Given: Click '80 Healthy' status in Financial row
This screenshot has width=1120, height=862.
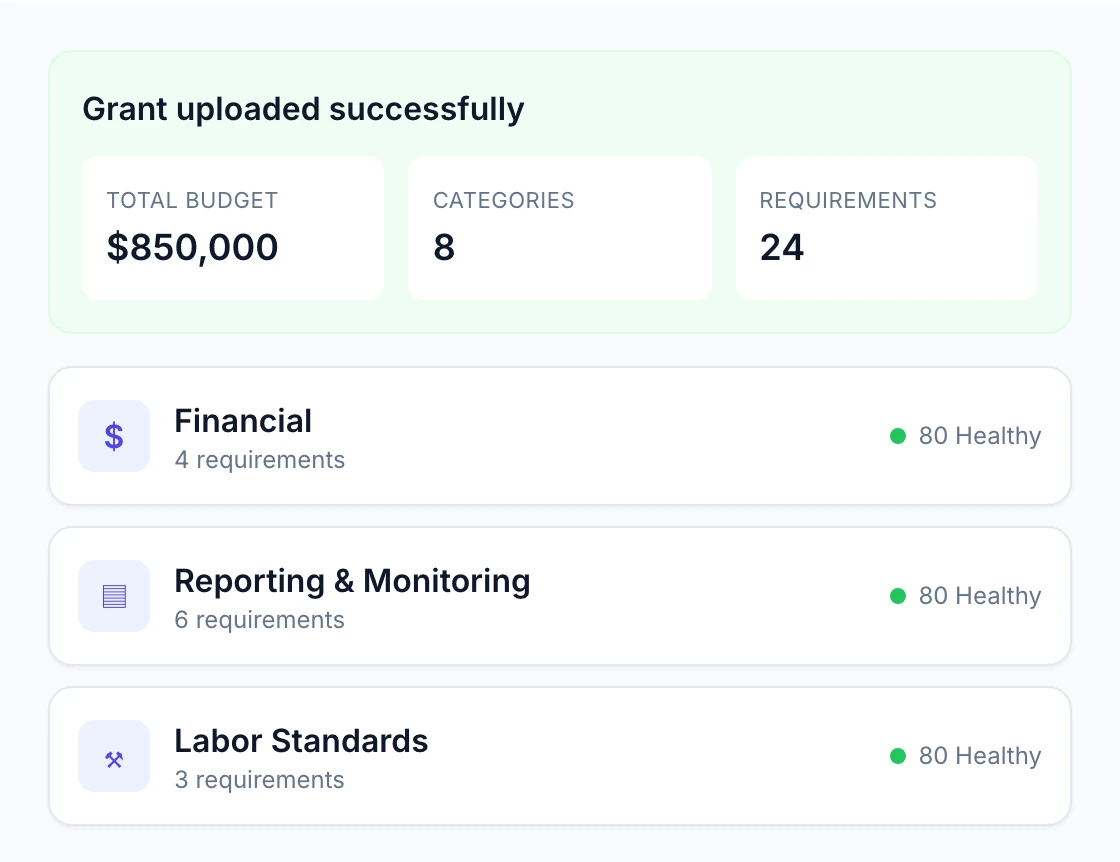Looking at the screenshot, I should click(979, 436).
